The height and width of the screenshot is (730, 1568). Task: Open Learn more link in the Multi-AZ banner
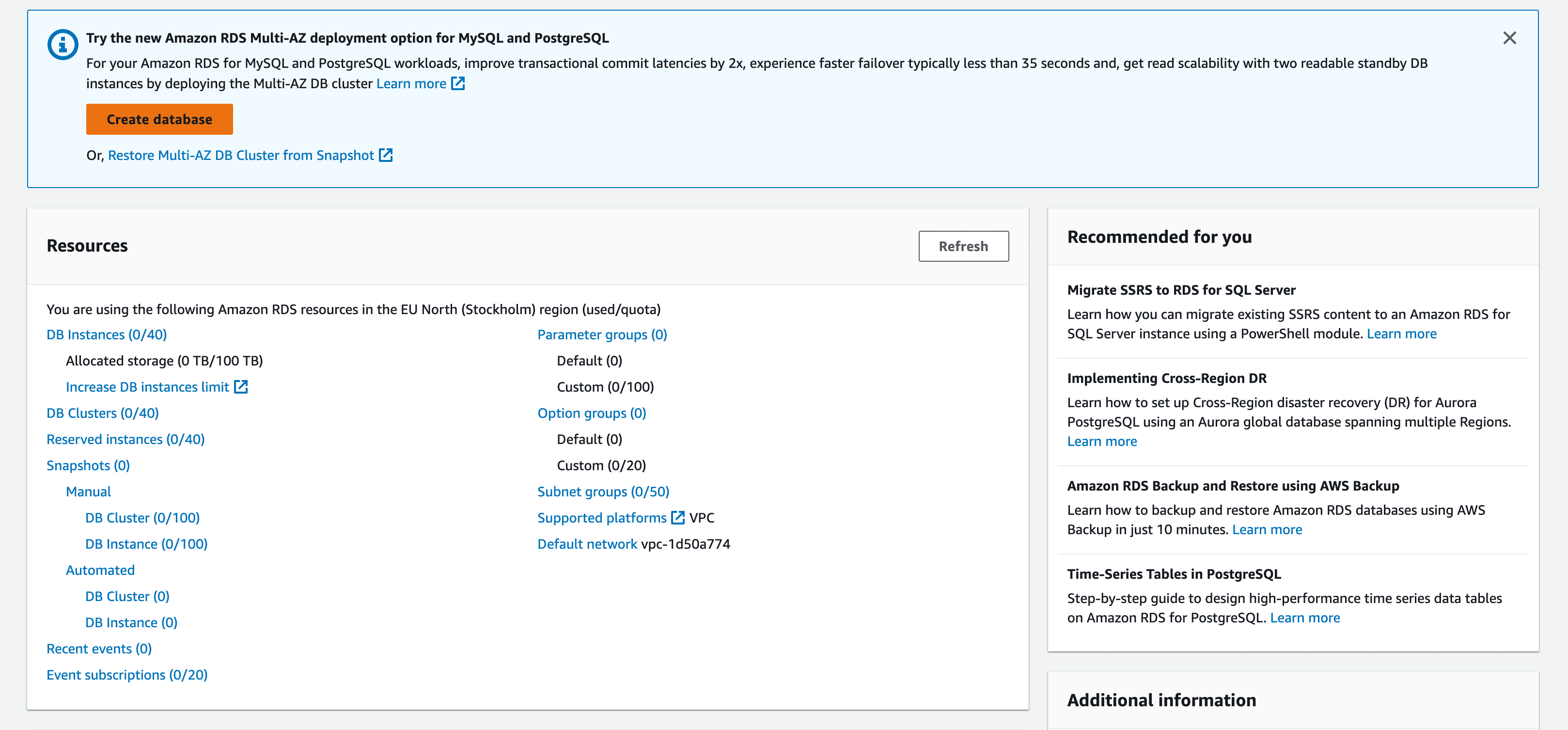[411, 83]
